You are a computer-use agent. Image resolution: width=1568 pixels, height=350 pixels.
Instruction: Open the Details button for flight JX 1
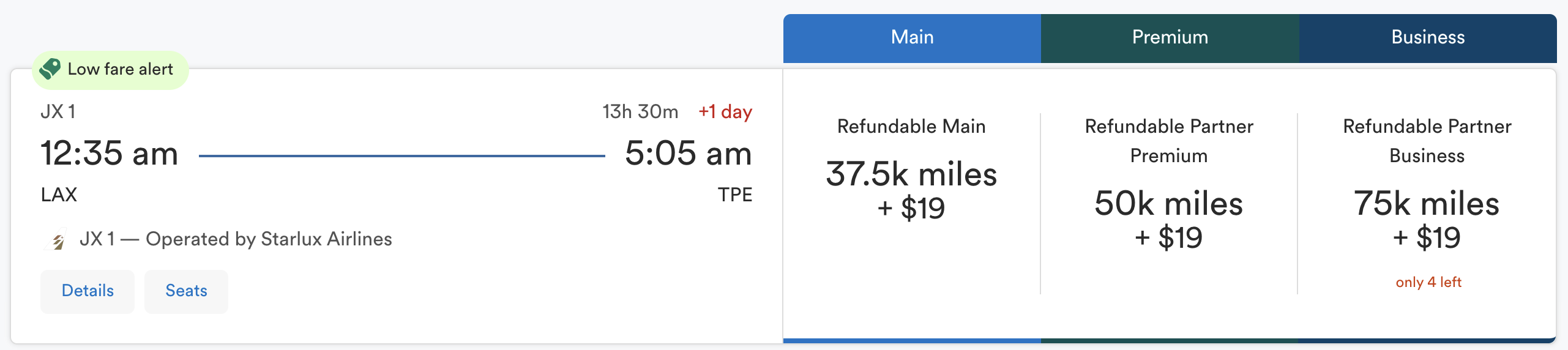tap(88, 291)
